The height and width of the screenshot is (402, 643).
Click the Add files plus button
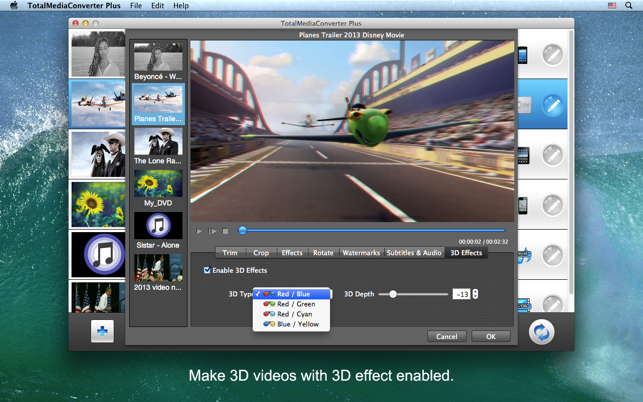coord(102,331)
